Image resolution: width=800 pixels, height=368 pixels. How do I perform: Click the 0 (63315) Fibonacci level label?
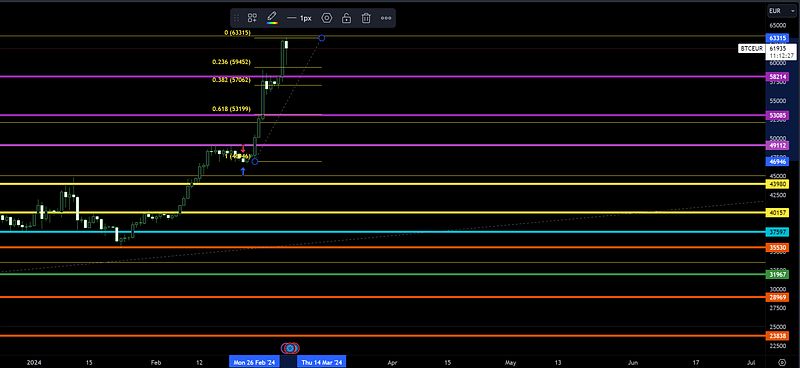point(238,33)
